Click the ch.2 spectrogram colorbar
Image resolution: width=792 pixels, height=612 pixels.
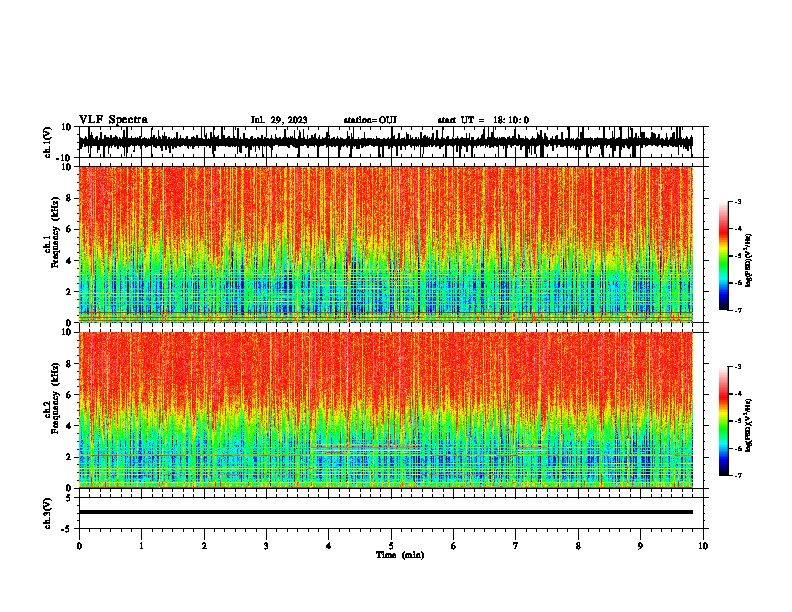tap(723, 421)
